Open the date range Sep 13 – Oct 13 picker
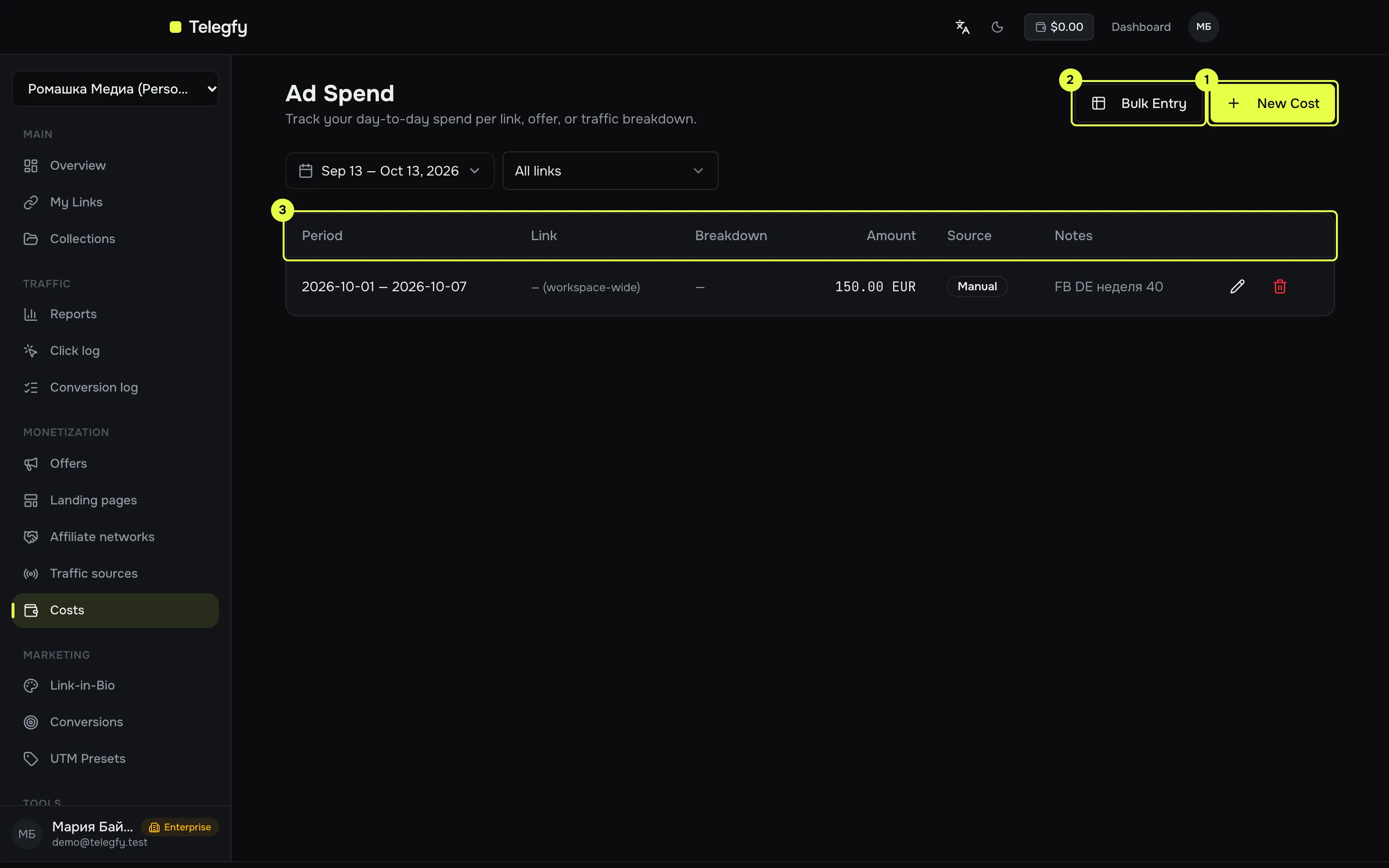Image resolution: width=1389 pixels, height=868 pixels. click(390, 171)
